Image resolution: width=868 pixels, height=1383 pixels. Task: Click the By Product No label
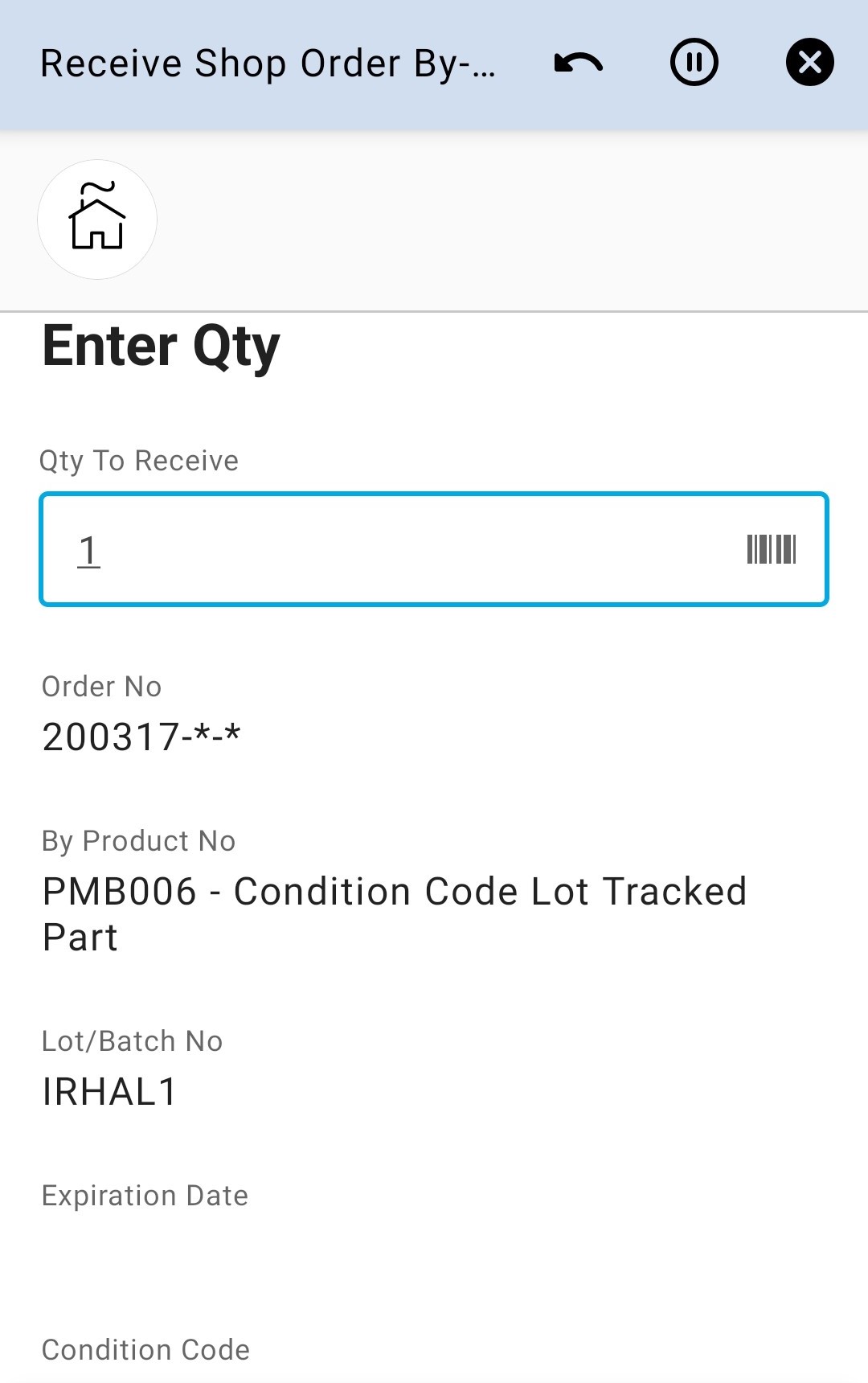pos(139,841)
